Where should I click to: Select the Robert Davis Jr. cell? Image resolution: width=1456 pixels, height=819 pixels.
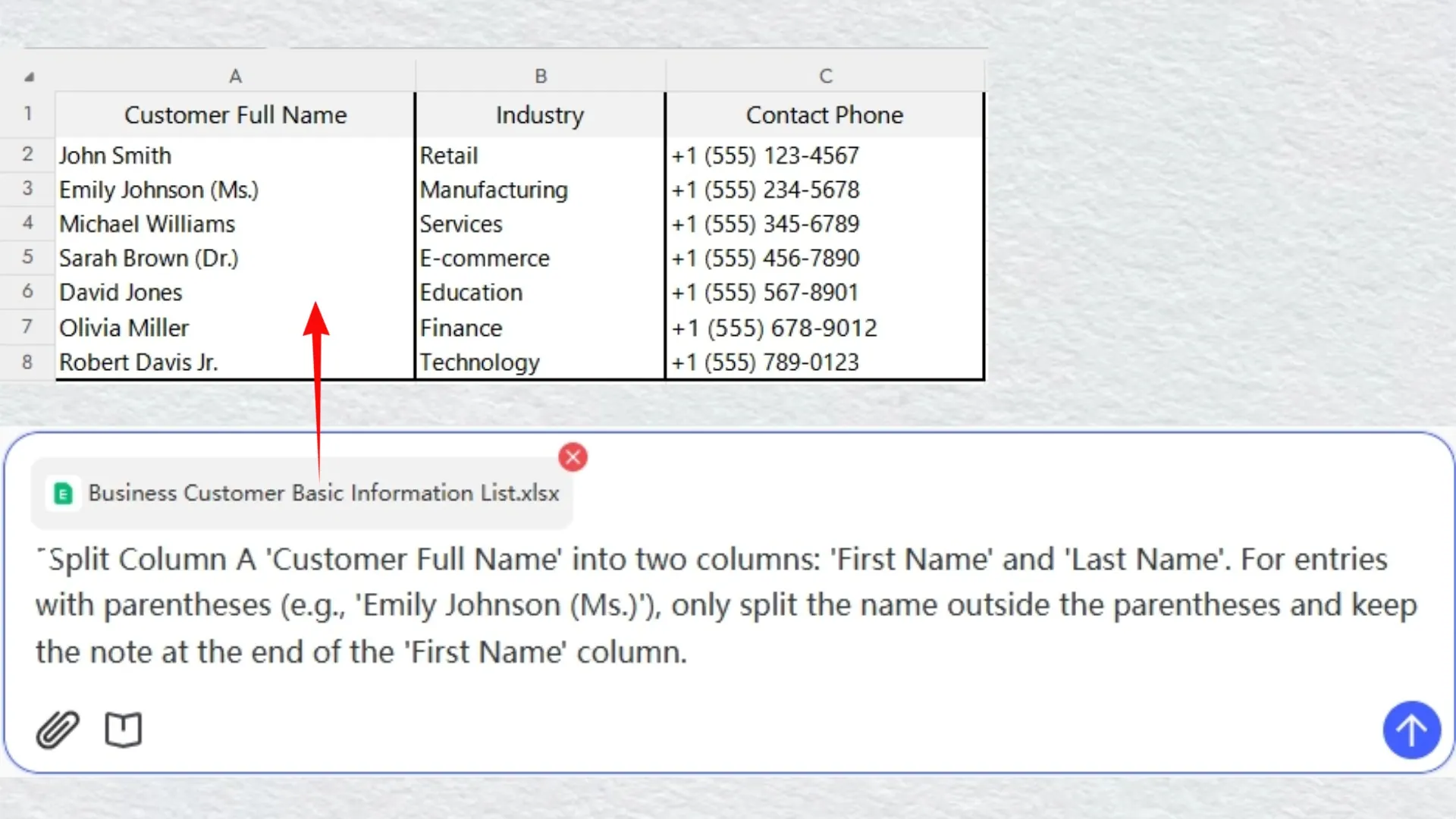(139, 362)
